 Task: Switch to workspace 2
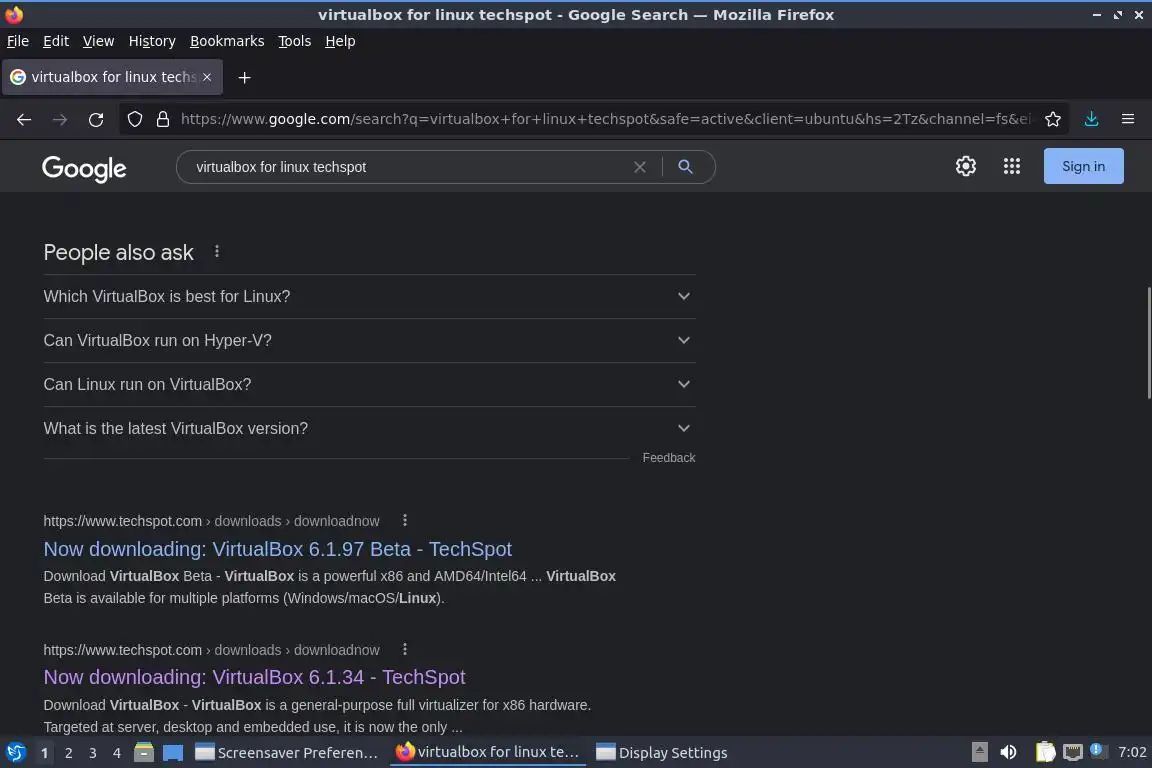point(68,753)
